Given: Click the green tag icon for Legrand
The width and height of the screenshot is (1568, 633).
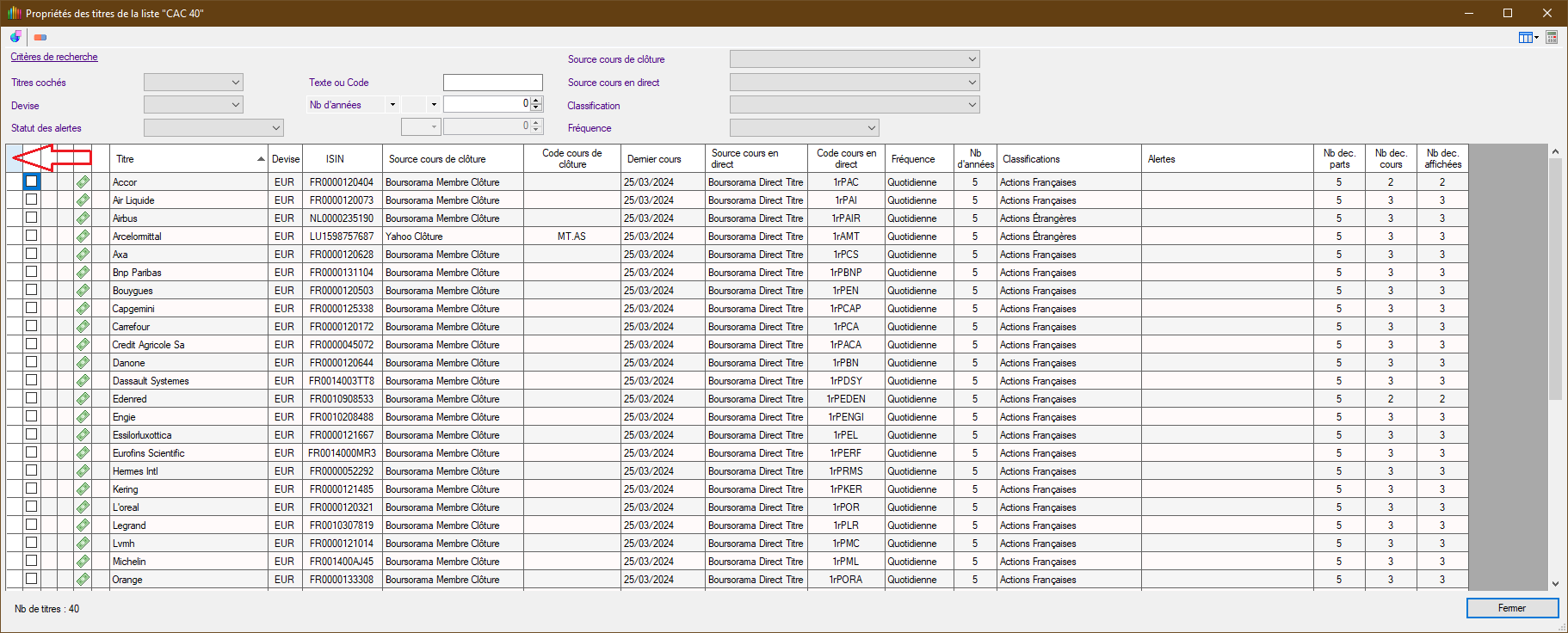Looking at the screenshot, I should 83,525.
